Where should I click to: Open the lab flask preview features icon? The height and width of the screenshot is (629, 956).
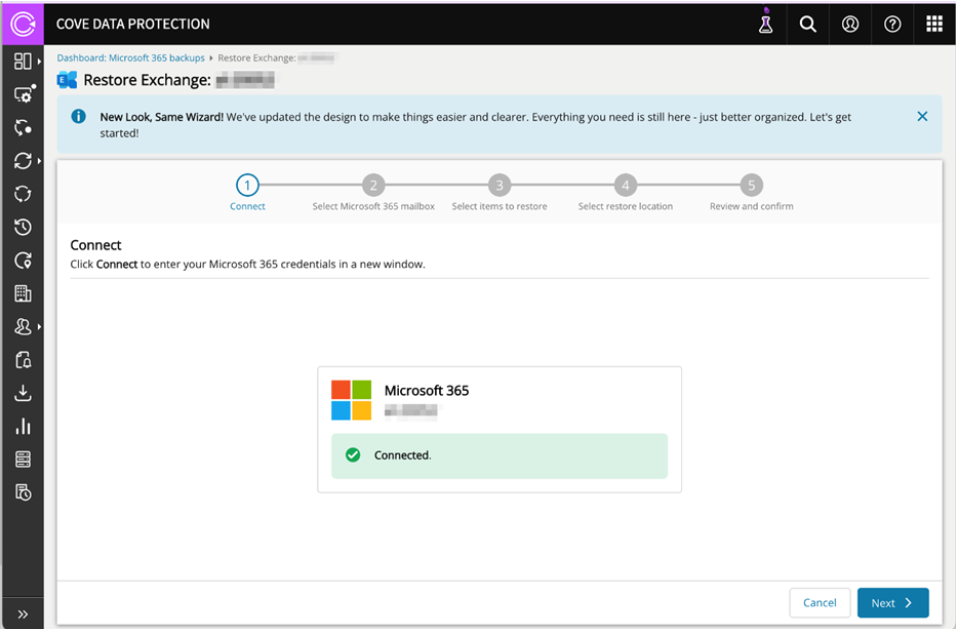click(766, 23)
